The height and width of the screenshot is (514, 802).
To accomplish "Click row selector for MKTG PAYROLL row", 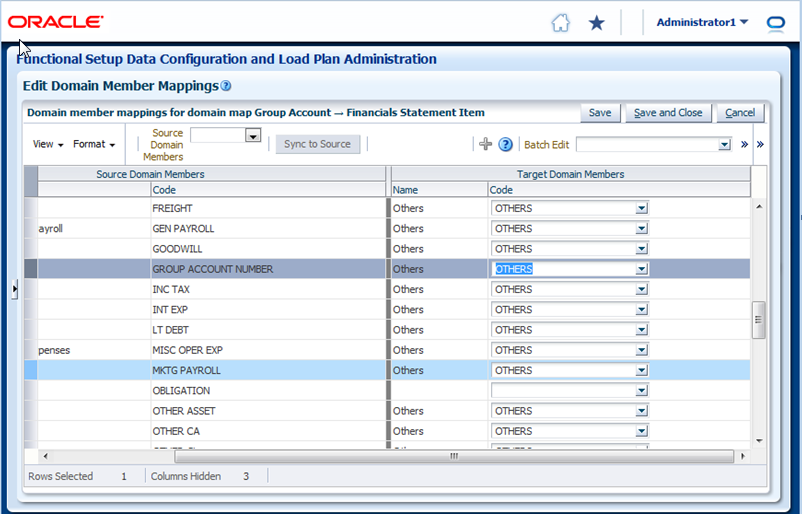I will [x=31, y=370].
